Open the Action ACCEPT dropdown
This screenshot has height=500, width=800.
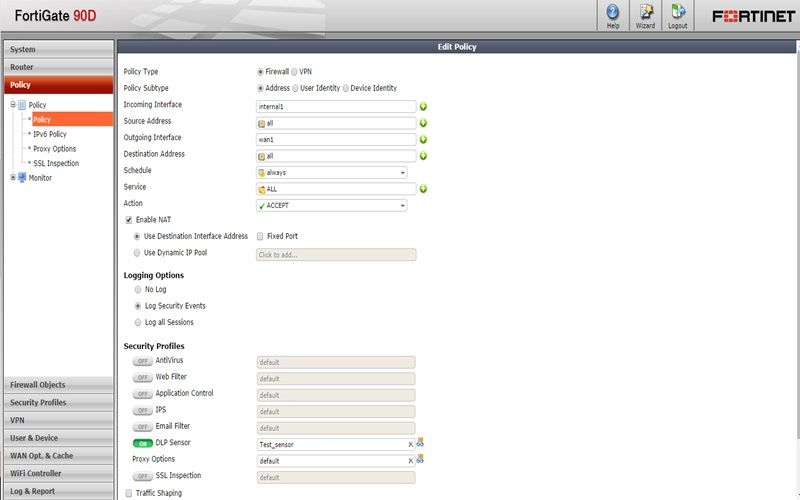(x=331, y=206)
